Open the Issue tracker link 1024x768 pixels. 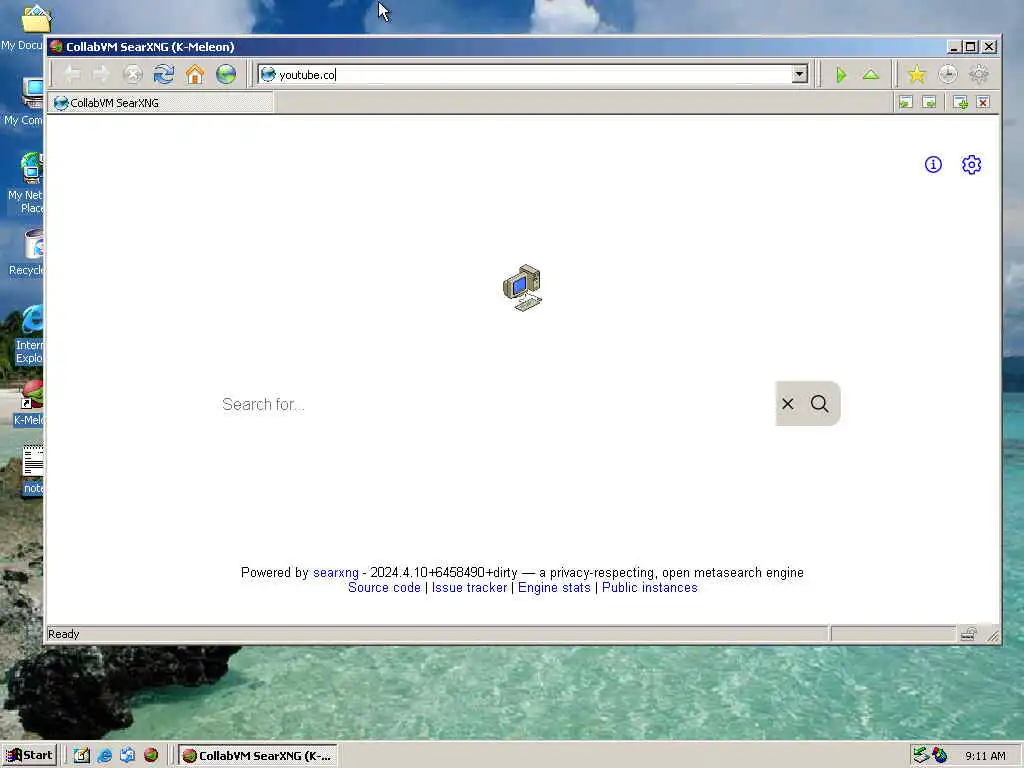[469, 588]
